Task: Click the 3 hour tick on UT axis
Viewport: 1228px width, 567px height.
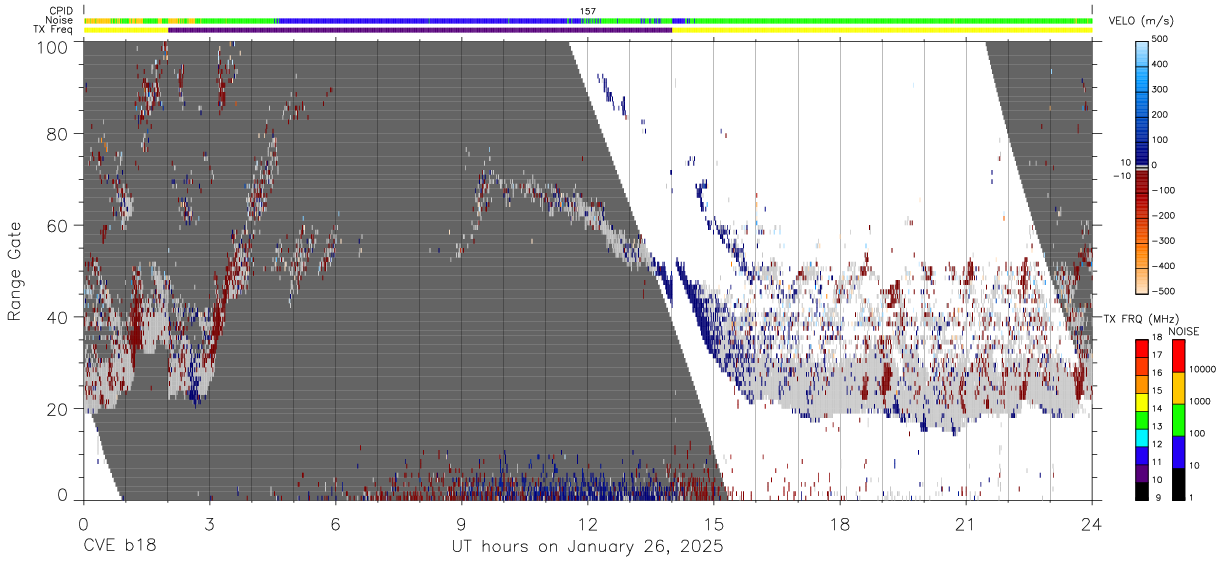Action: [209, 522]
